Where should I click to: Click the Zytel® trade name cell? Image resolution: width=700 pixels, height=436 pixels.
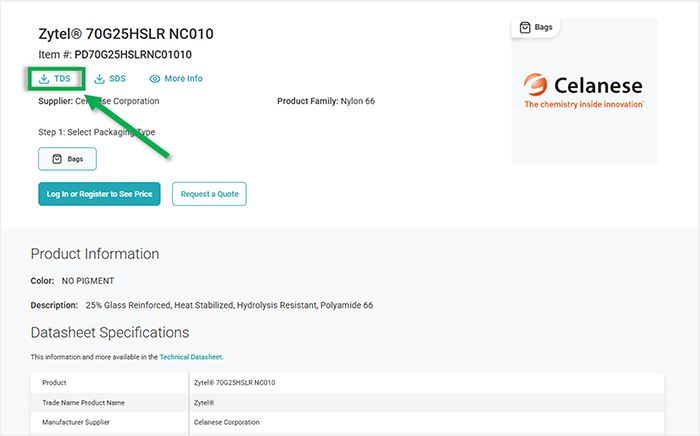click(x=204, y=403)
